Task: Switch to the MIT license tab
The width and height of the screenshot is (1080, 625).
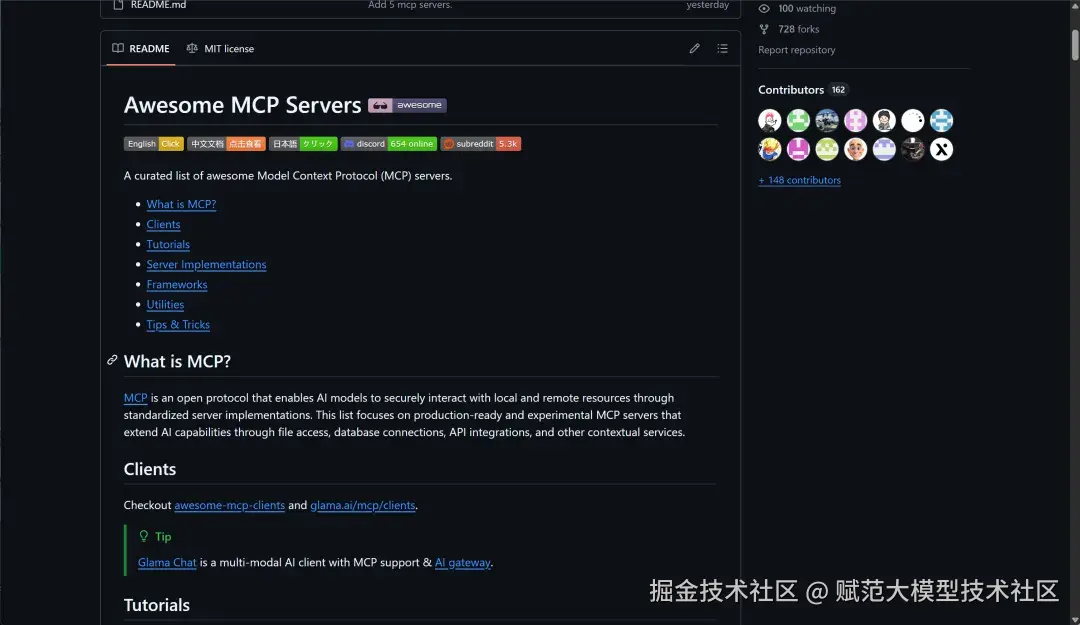Action: tap(220, 48)
